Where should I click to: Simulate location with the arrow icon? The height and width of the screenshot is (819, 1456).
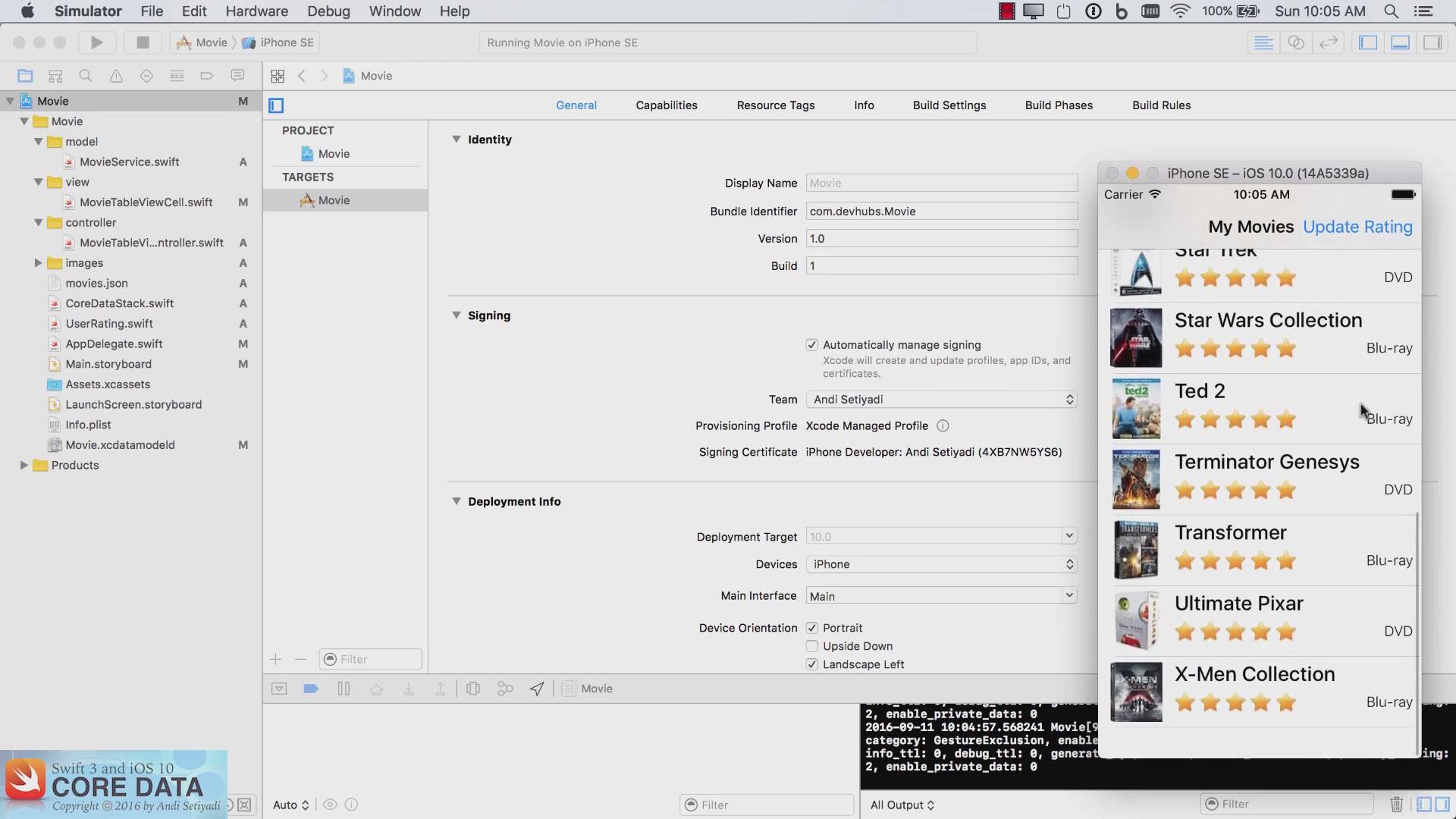(537, 689)
